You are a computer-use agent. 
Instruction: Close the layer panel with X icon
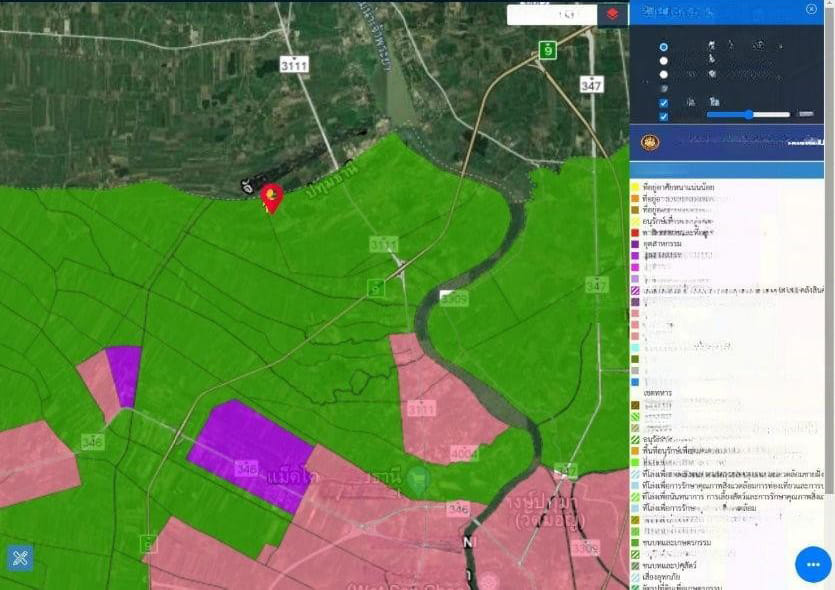point(811,9)
